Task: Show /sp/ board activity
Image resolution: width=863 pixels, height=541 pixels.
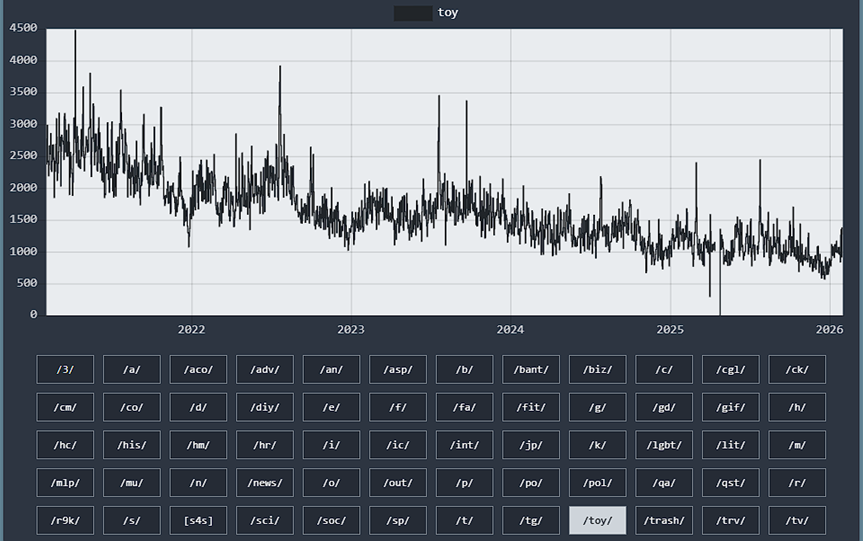Action: pos(398,520)
